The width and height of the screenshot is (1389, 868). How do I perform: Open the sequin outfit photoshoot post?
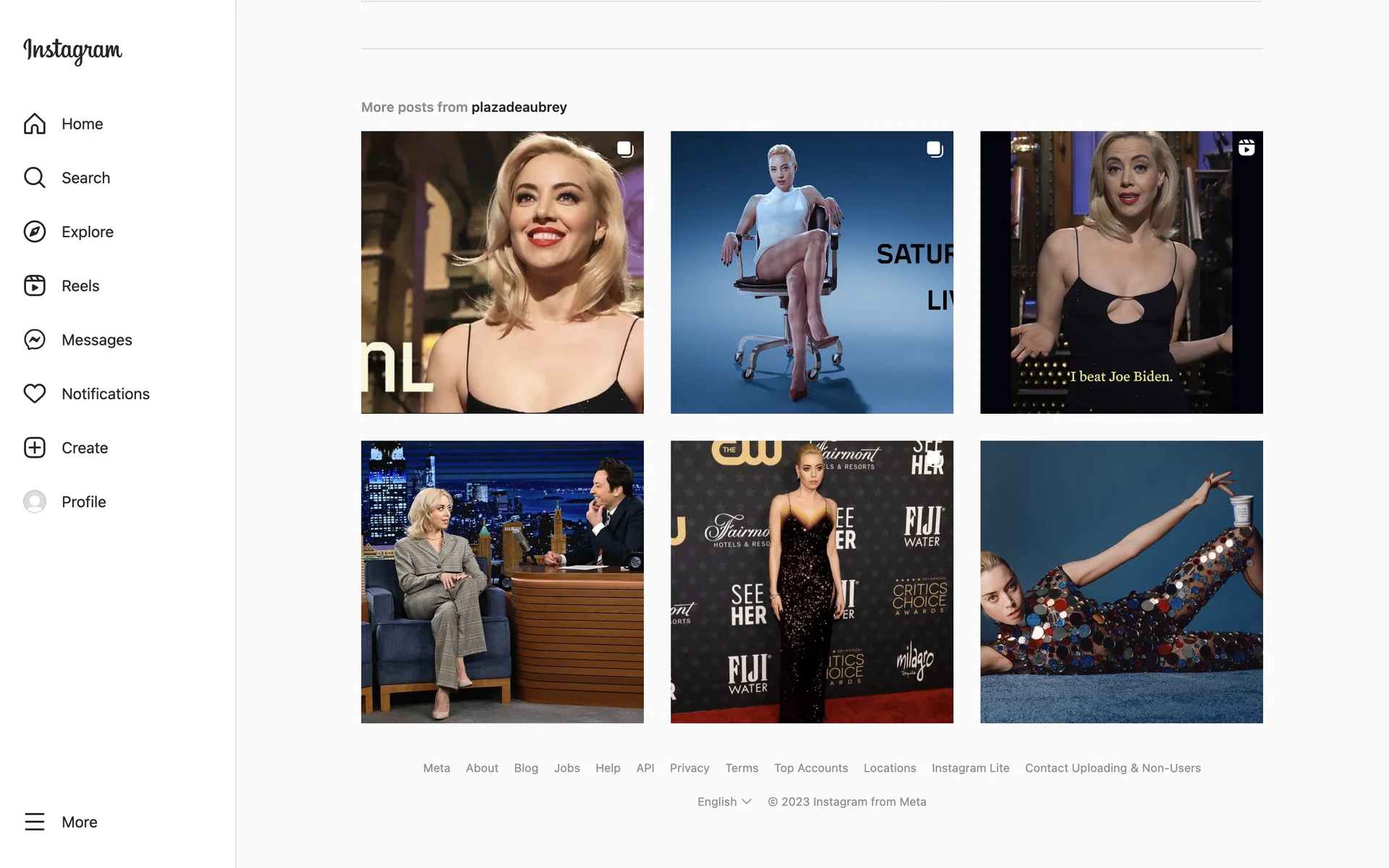pos(1121,582)
